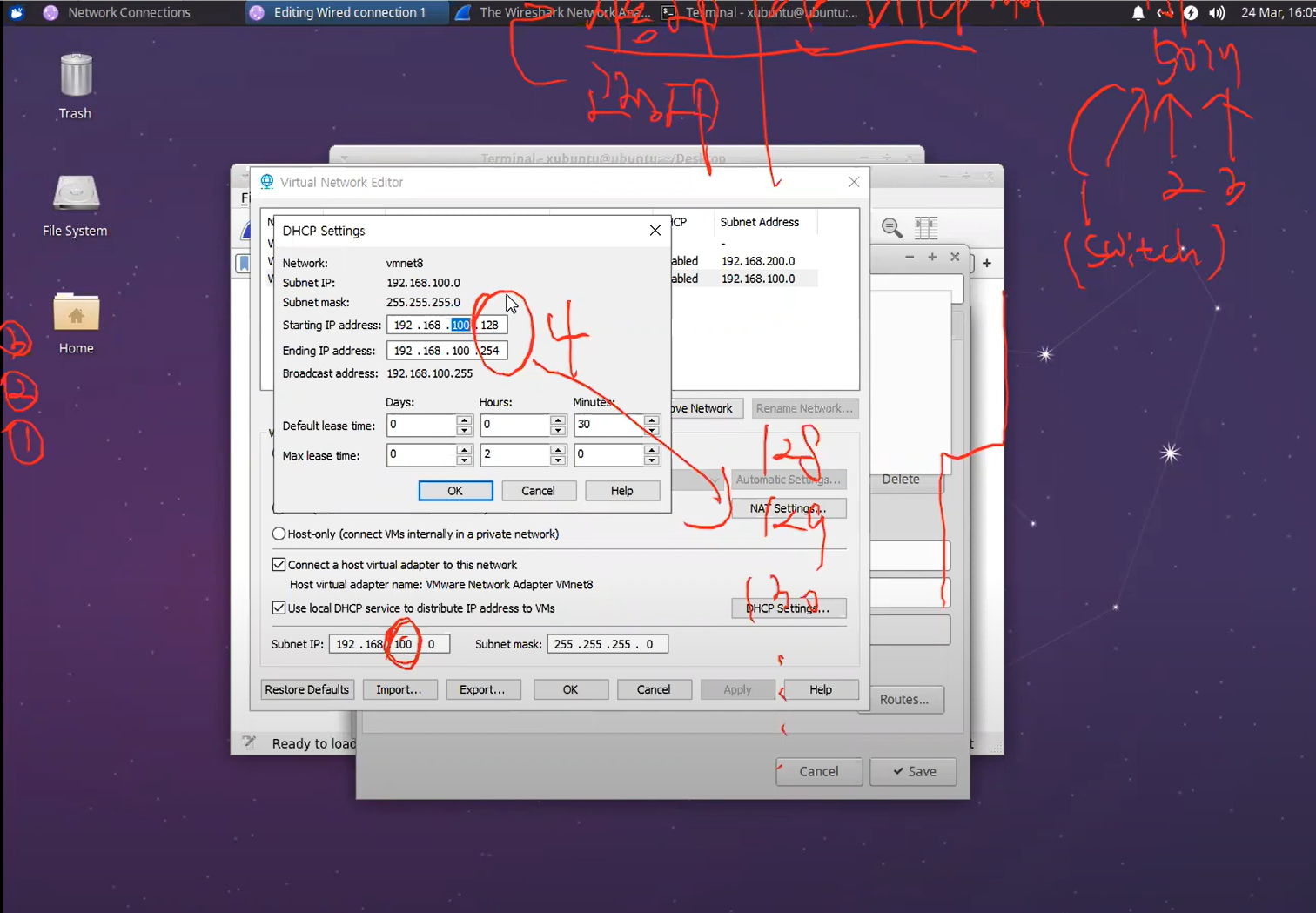The image size is (1316, 913).
Task: Decrease Default lease time days
Action: (464, 430)
